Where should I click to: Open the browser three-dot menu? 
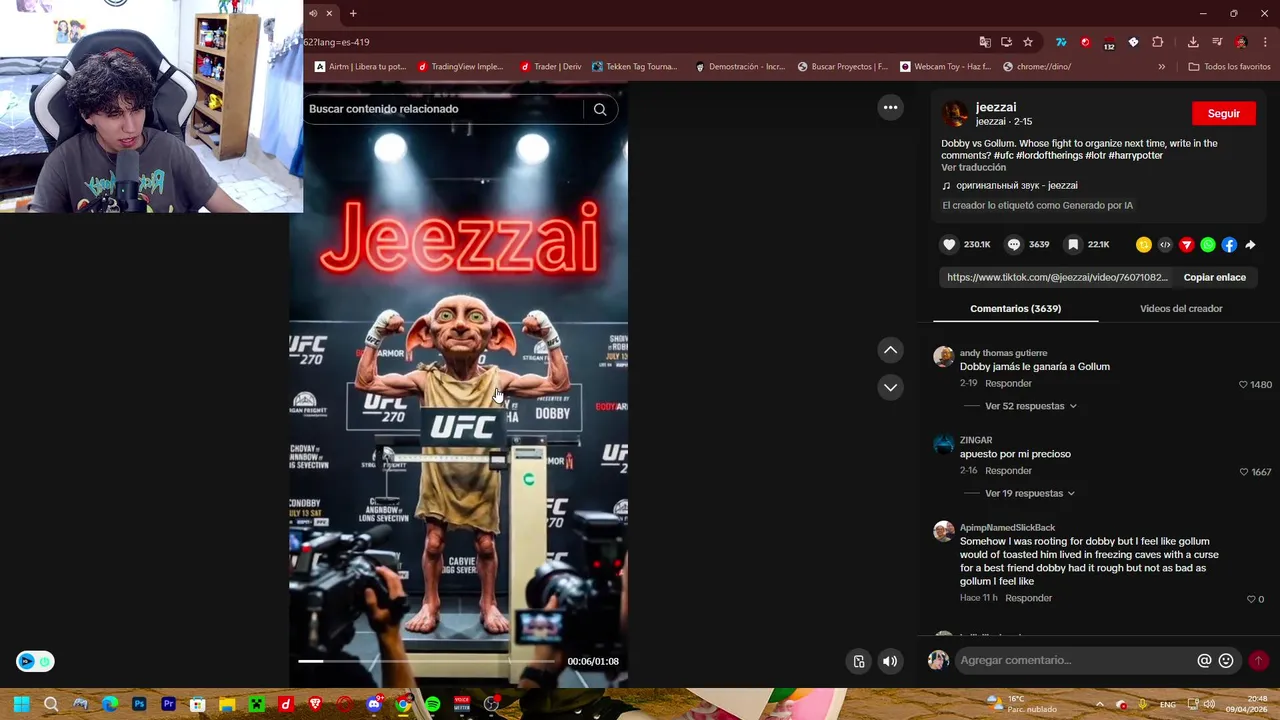pyautogui.click(x=1266, y=42)
